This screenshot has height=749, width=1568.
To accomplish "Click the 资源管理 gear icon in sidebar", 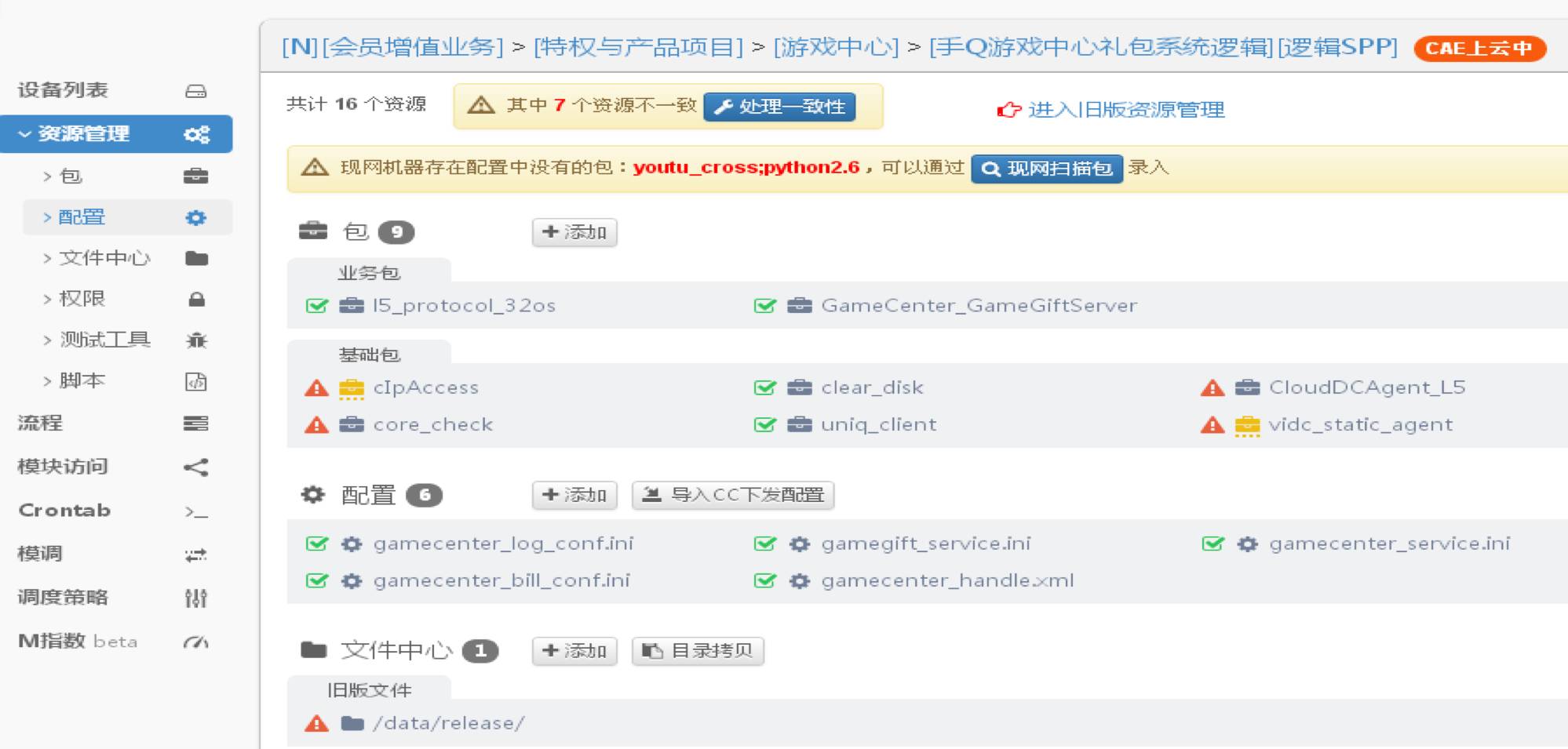I will coord(196,133).
